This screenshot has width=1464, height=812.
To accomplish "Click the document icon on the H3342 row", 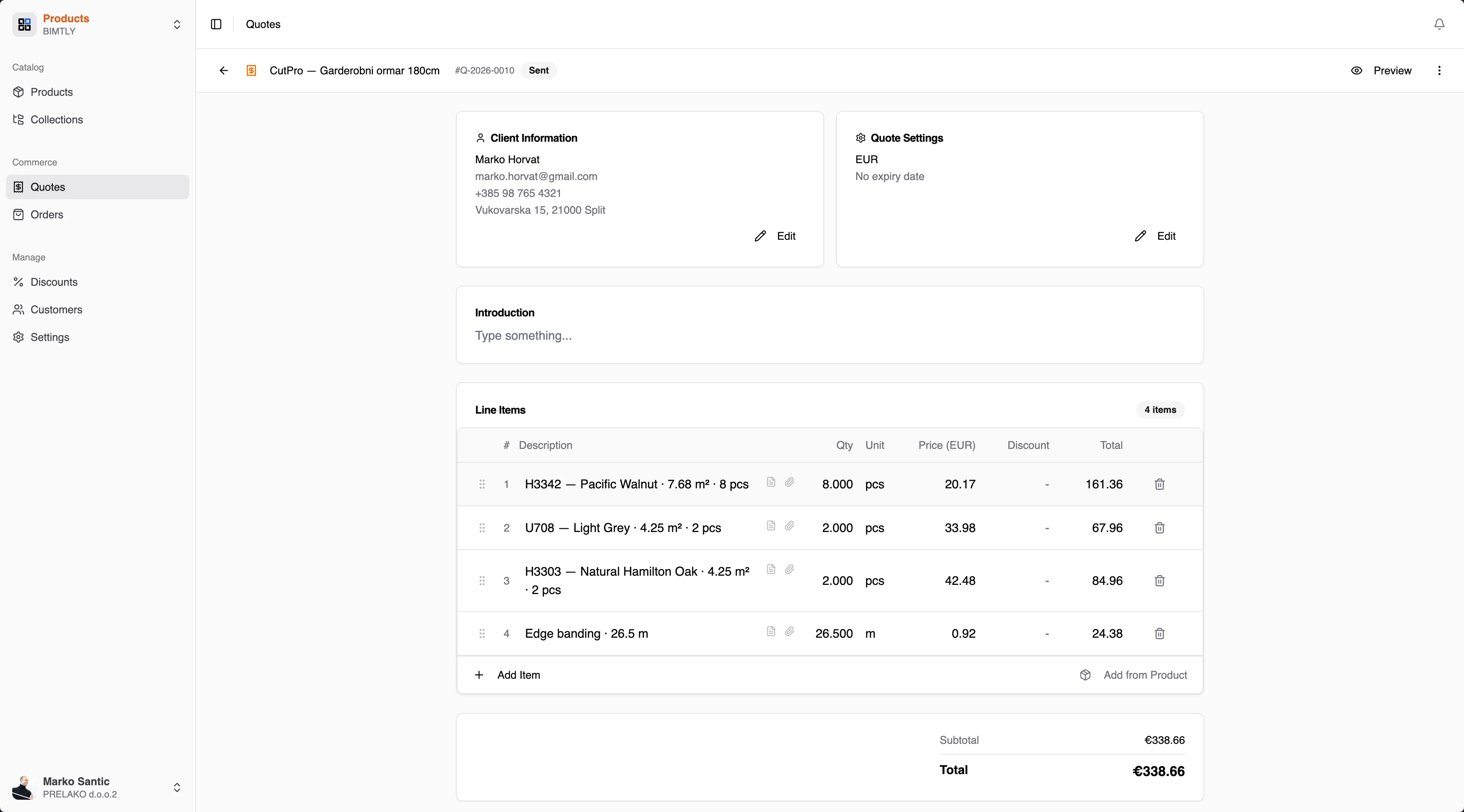I will pyautogui.click(x=771, y=481).
